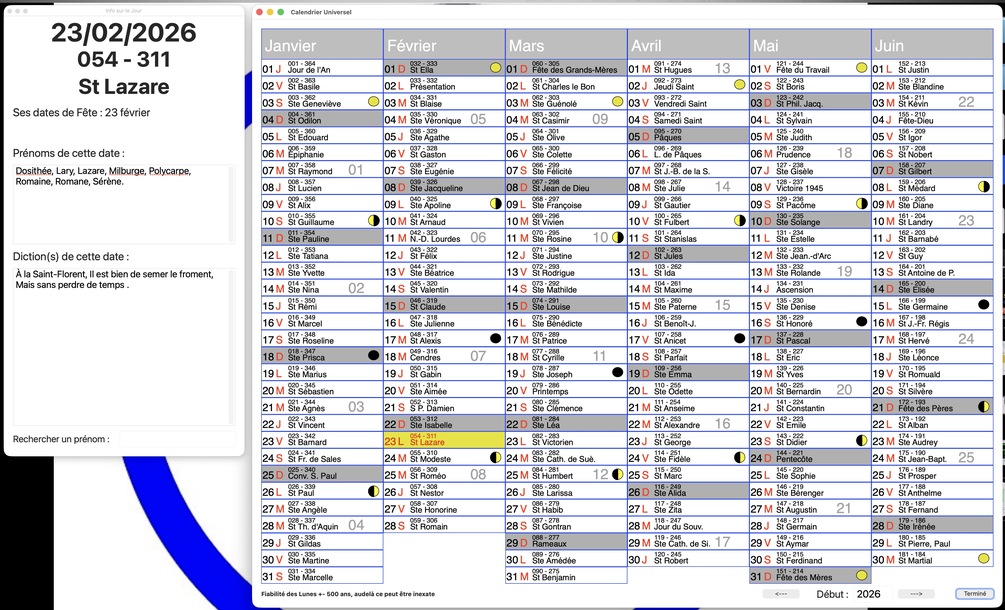Click the new moon icon on 16 St Honoré
Image resolution: width=1005 pixels, height=610 pixels.
(861, 322)
